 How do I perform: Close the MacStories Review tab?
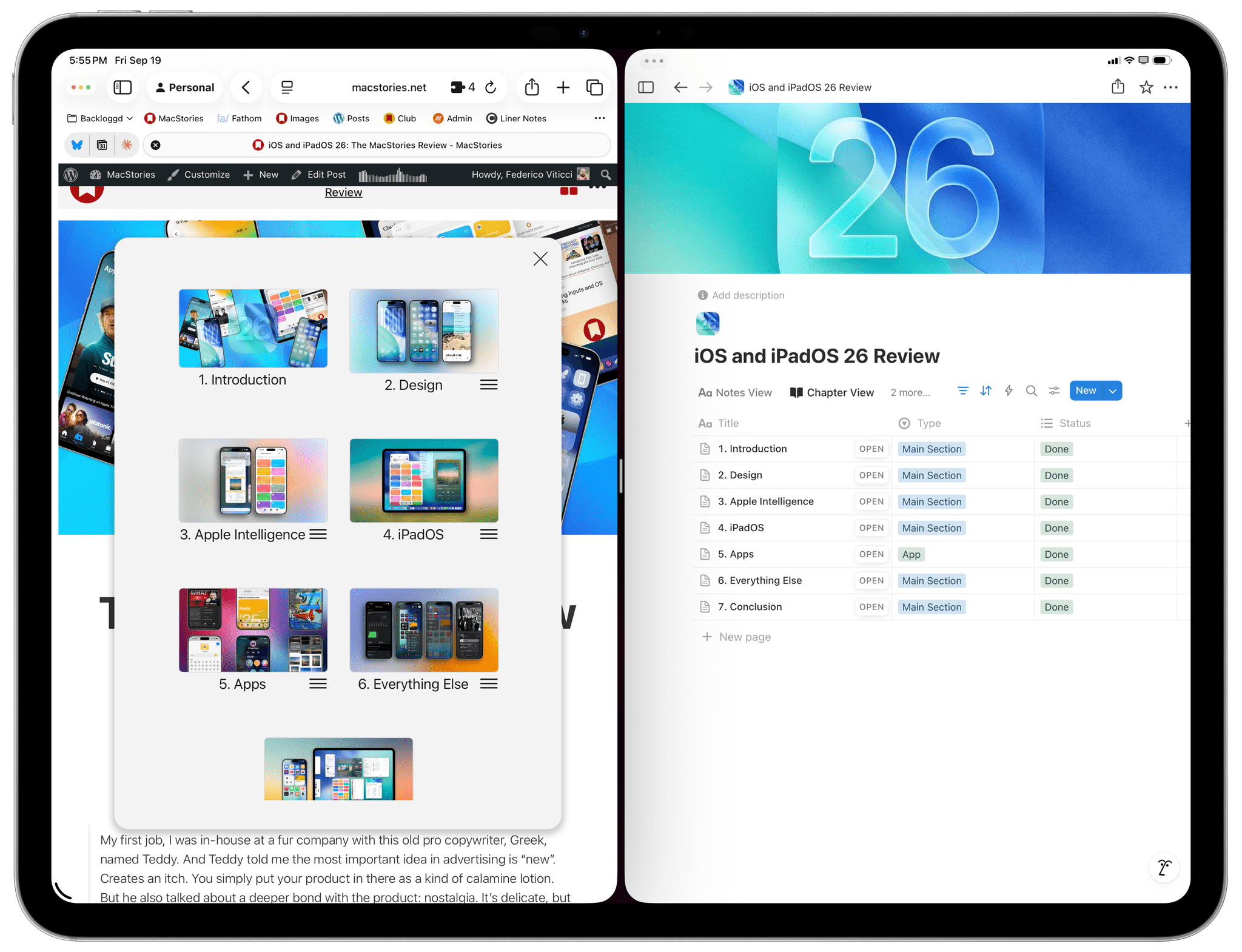click(156, 145)
